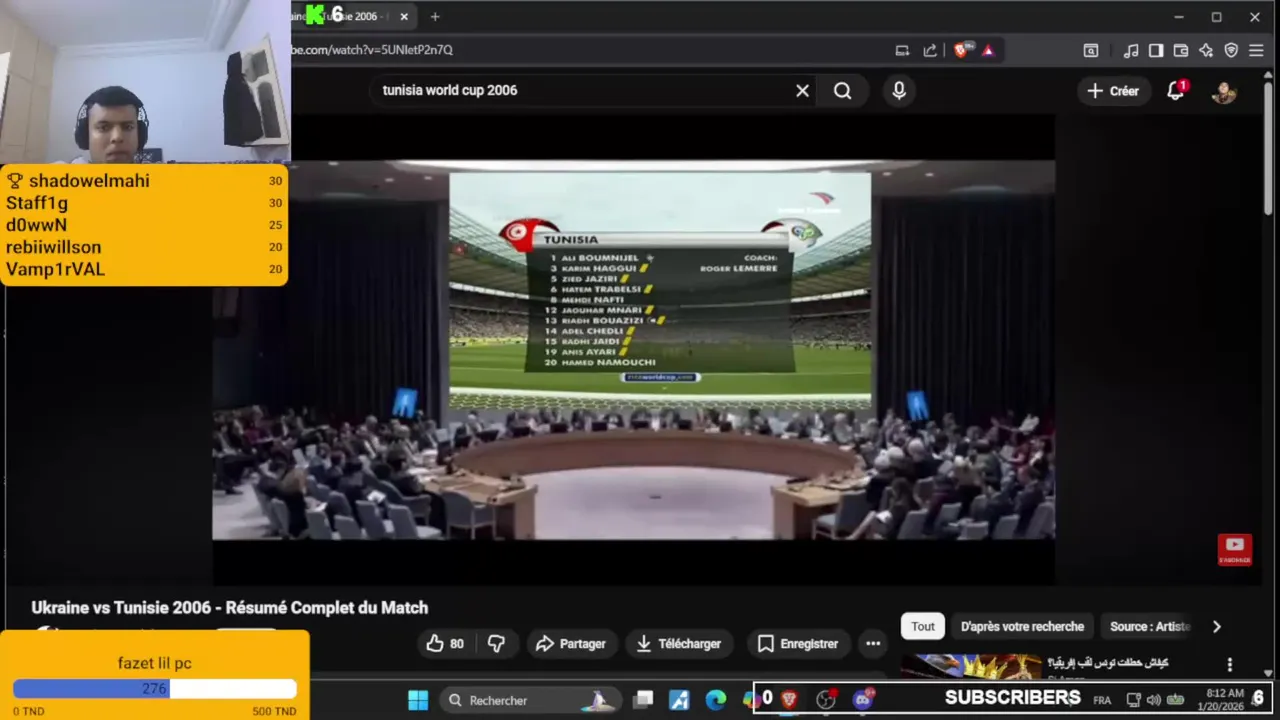Click the tab search icon in toolbar
The width and height of the screenshot is (1280, 720).
point(1091,50)
